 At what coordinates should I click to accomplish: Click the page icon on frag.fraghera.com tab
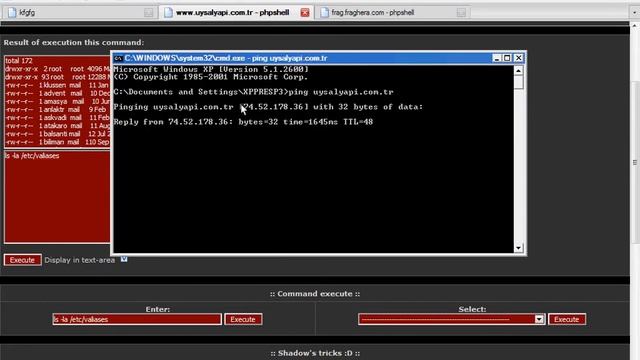pos(324,13)
